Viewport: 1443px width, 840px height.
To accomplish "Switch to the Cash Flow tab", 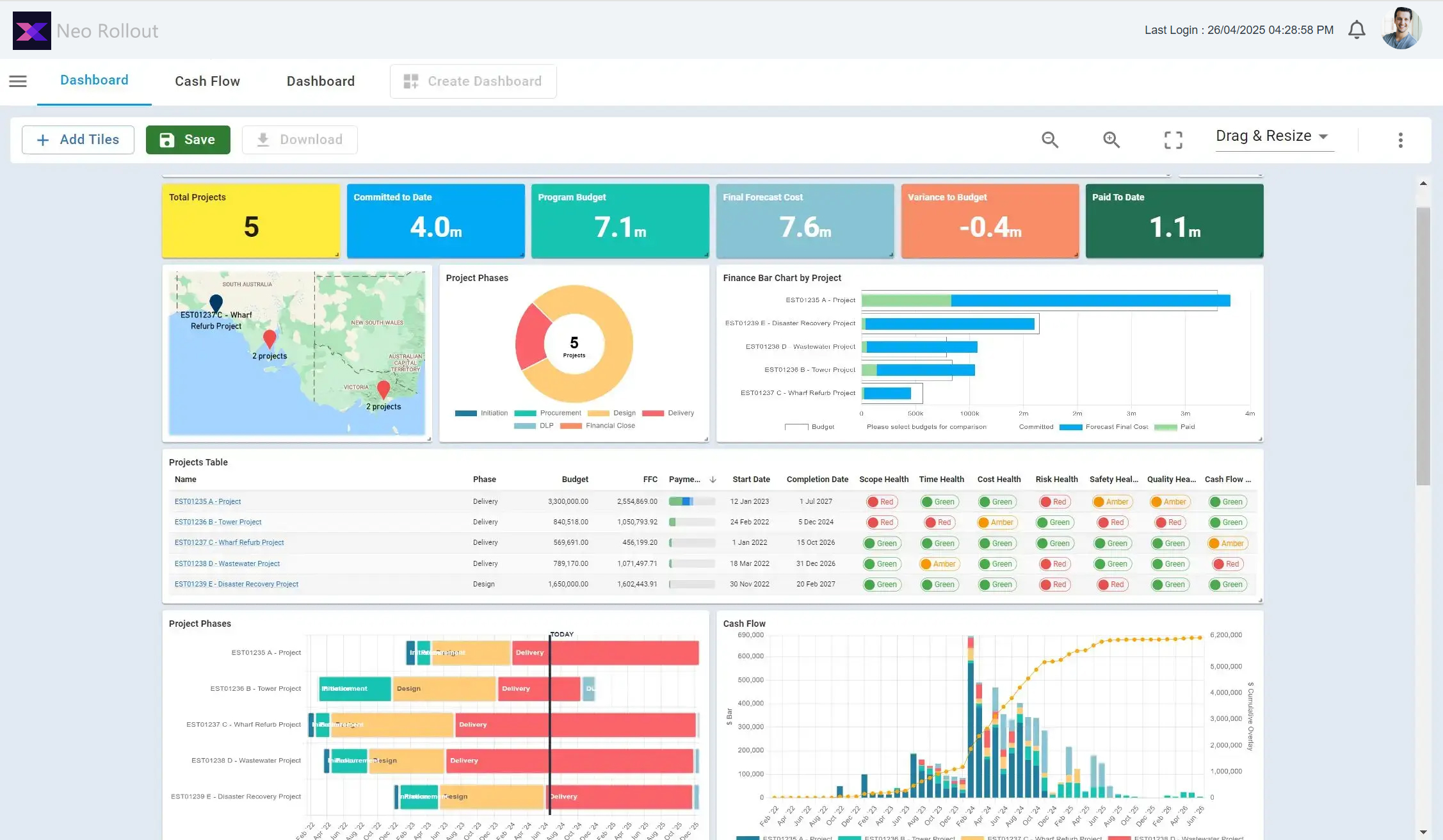I will [x=207, y=81].
